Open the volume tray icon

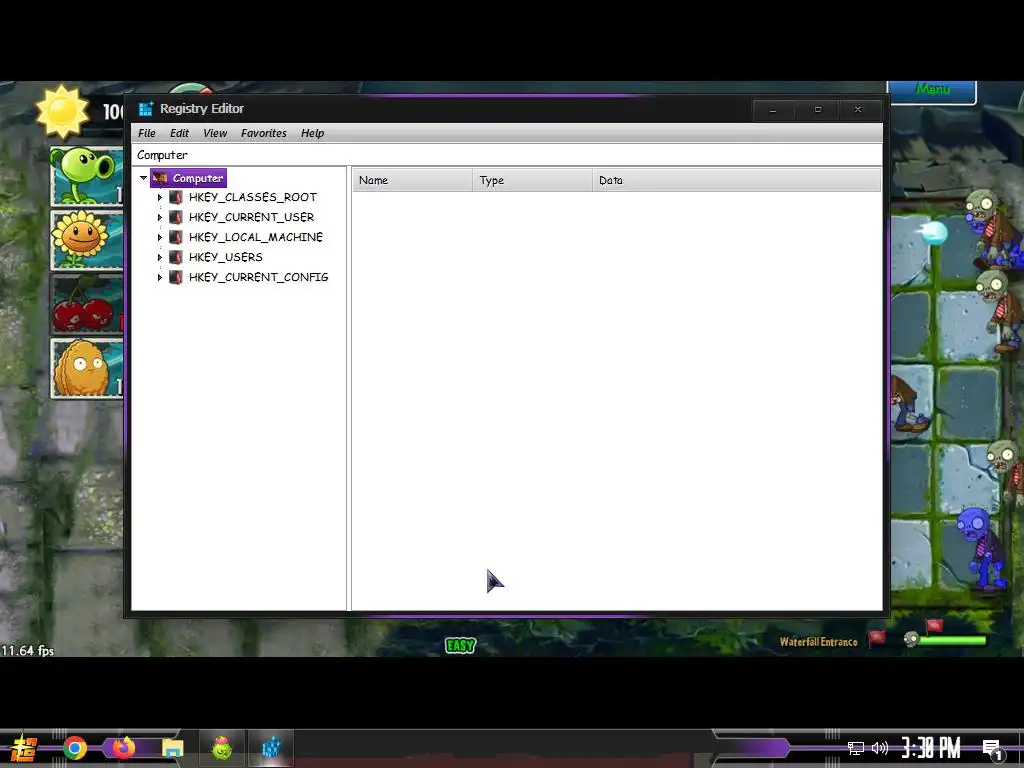pyautogui.click(x=880, y=748)
